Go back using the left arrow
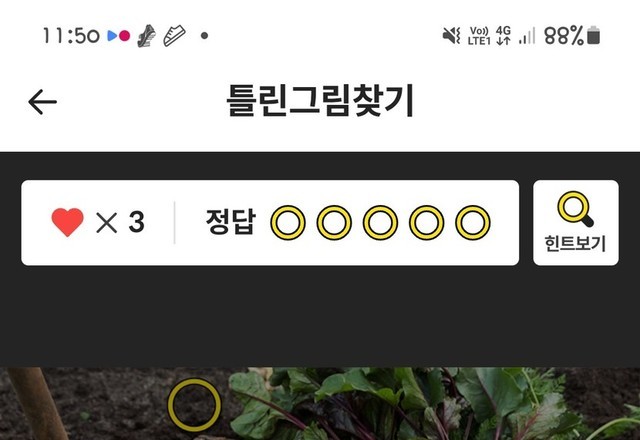Screen dimensions: 640x440 click(x=42, y=102)
